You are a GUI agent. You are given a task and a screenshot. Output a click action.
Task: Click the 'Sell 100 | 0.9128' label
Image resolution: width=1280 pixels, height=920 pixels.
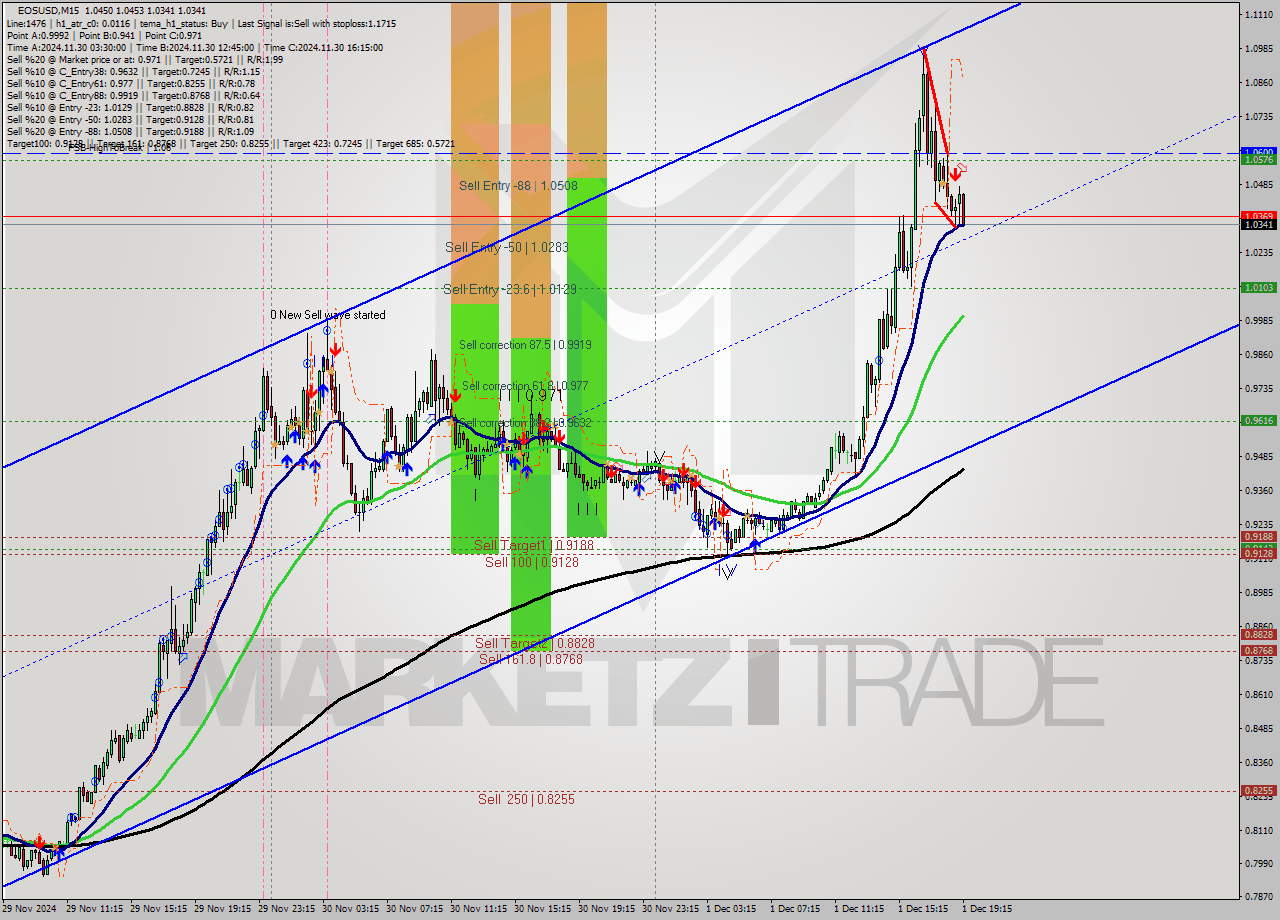tap(532, 562)
